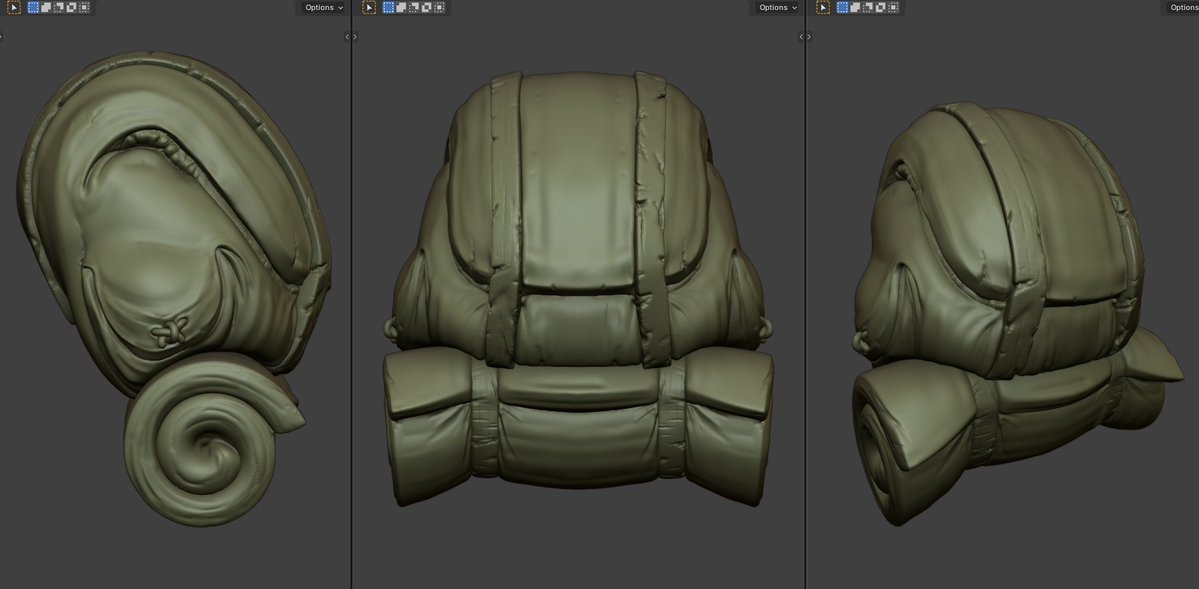Select the Tweak tool icon in the right viewport
The width and height of the screenshot is (1199, 589).
(824, 7)
